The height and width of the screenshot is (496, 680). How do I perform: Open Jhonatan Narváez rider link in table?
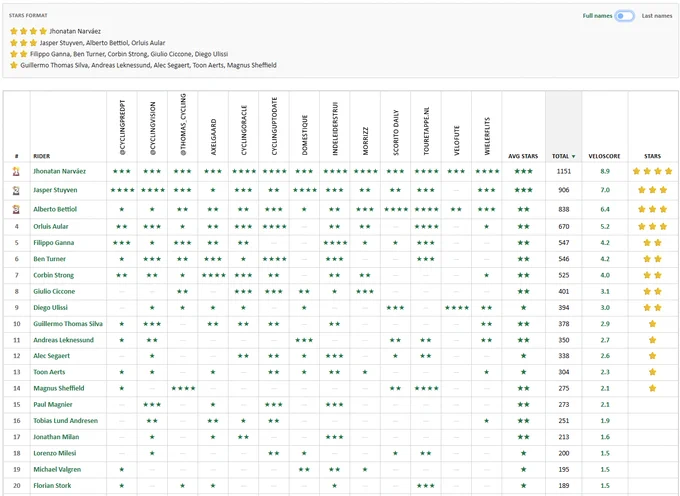pos(59,171)
